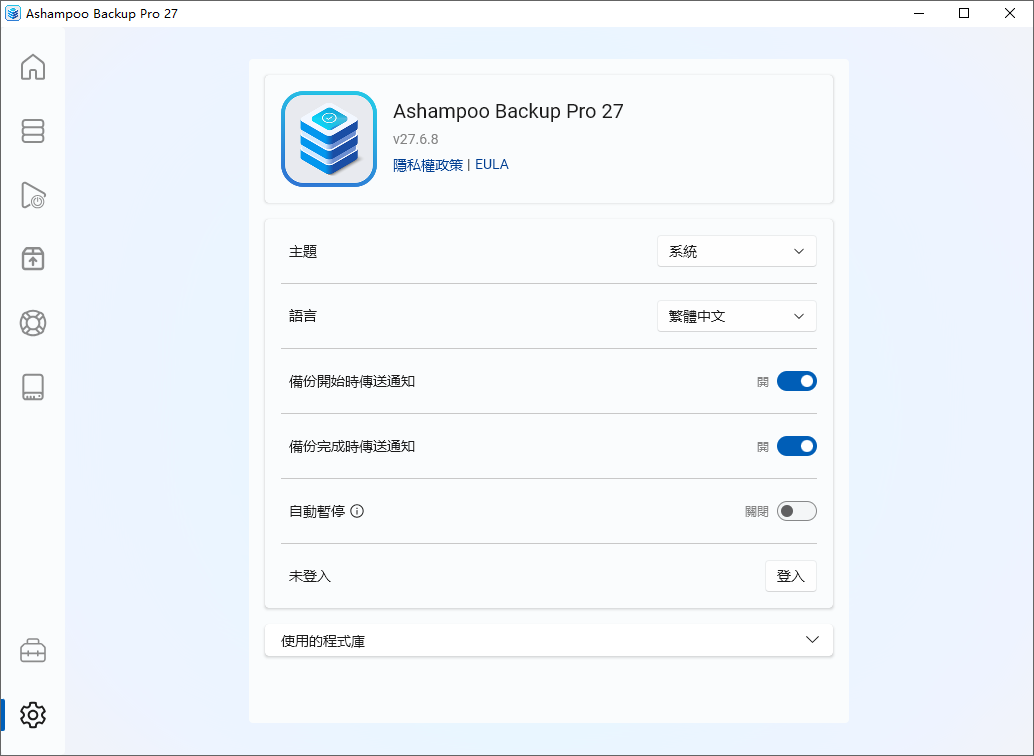Expand the 使用的程式庫 section

(549, 641)
